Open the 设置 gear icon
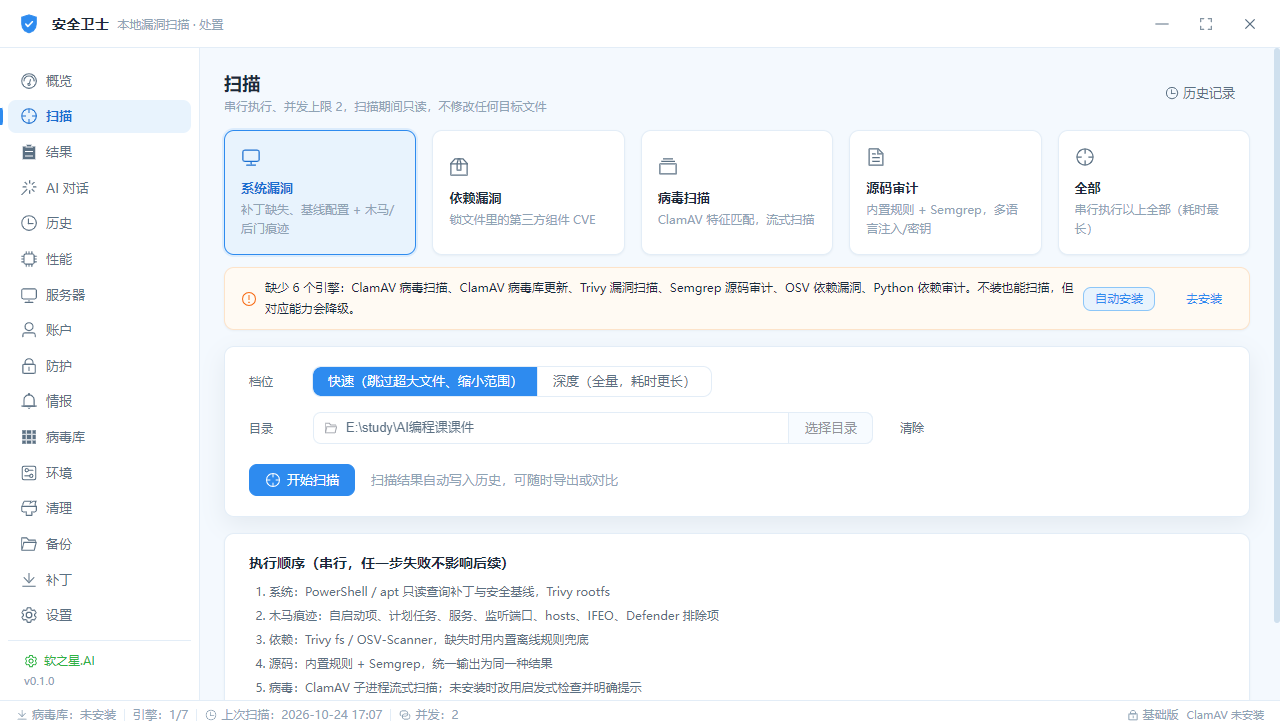The width and height of the screenshot is (1280, 728). click(x=29, y=615)
